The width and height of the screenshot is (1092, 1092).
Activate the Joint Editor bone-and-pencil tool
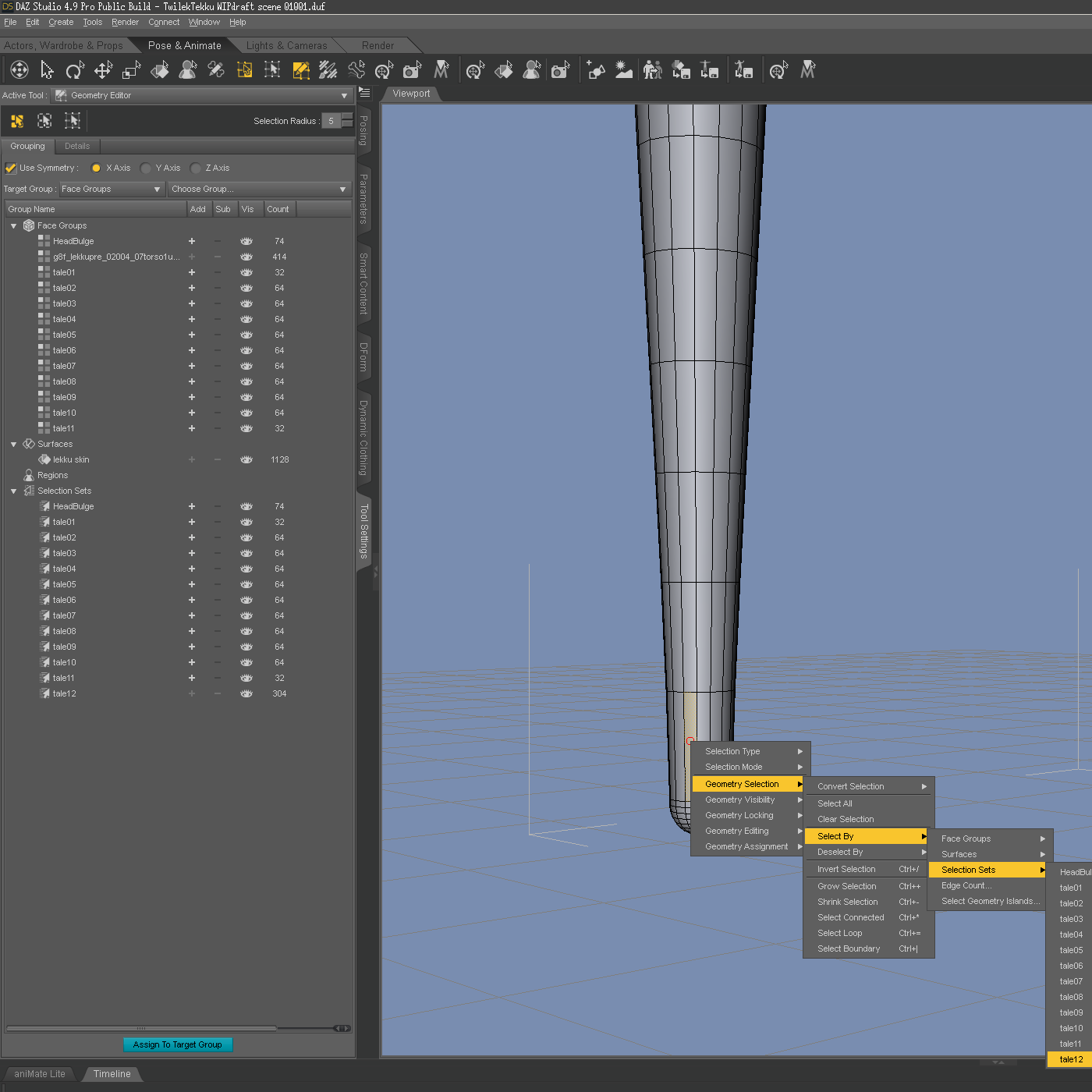(216, 71)
